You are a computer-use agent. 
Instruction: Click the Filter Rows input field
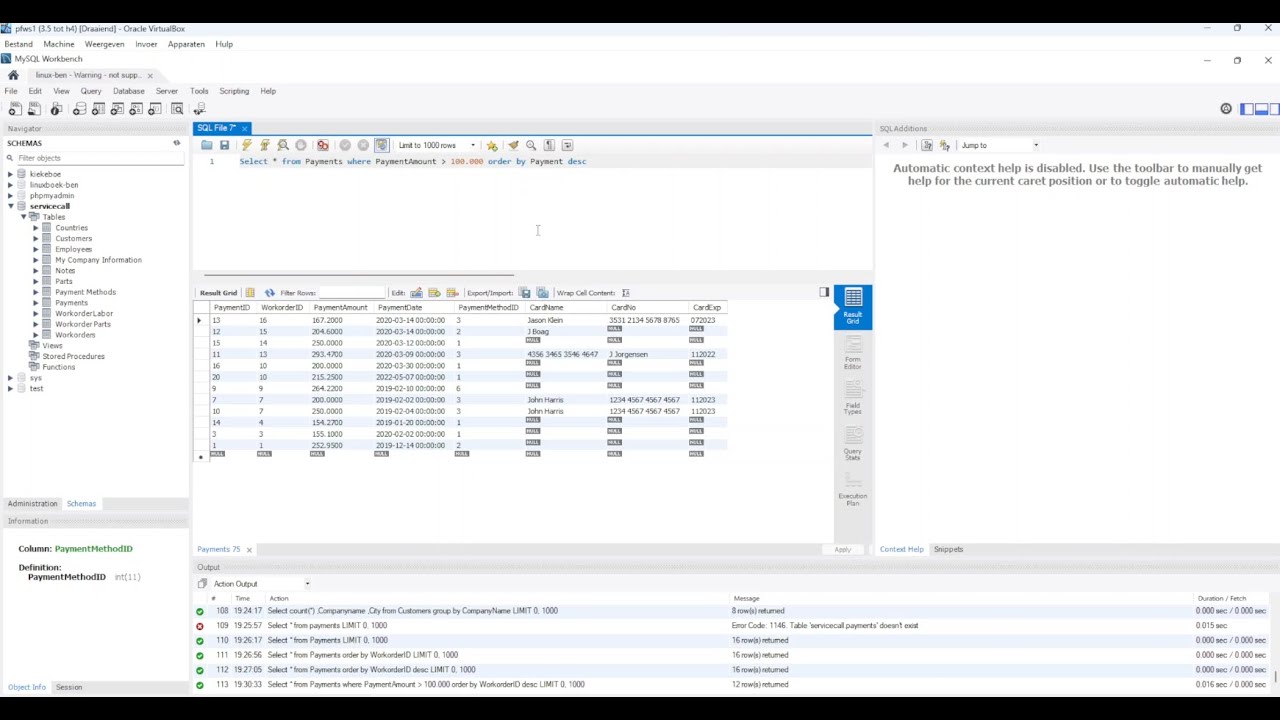point(352,293)
